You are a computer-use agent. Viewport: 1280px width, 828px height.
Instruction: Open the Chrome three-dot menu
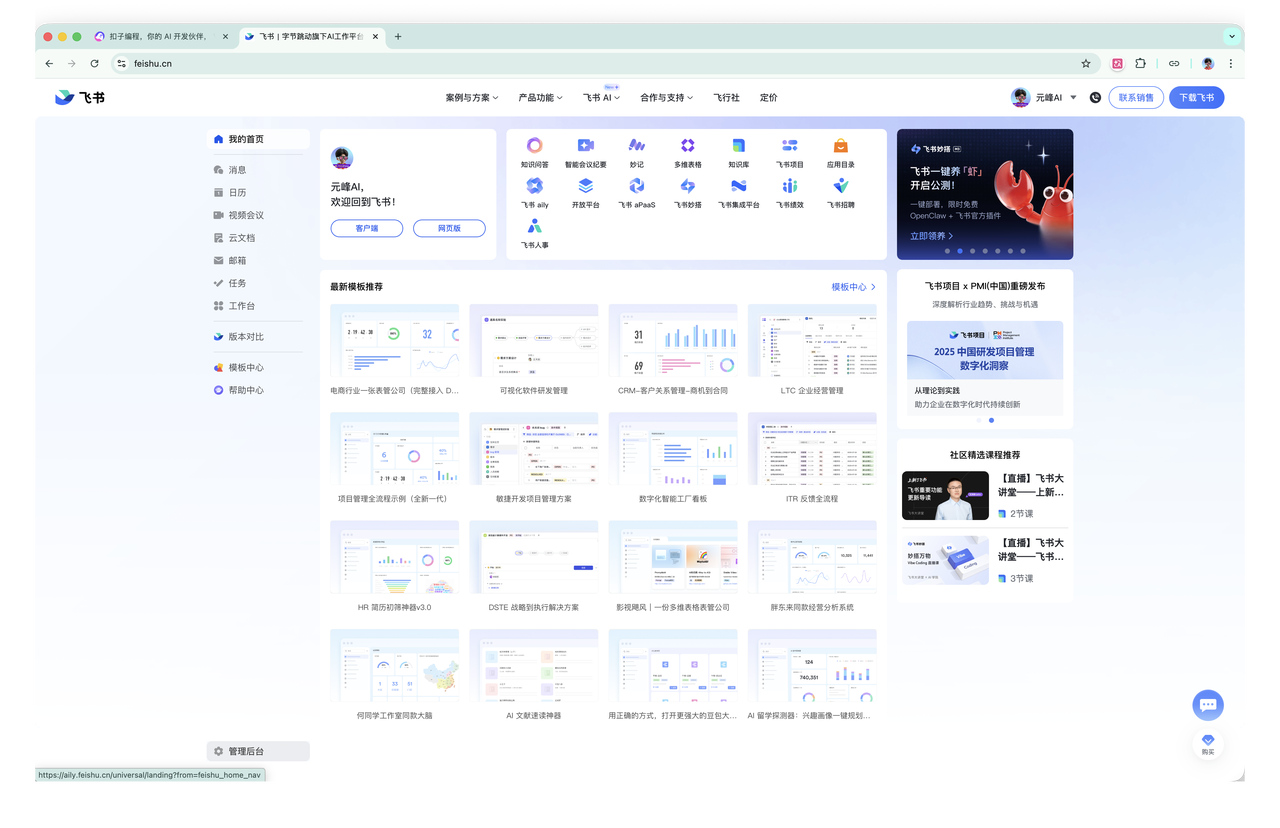1230,63
